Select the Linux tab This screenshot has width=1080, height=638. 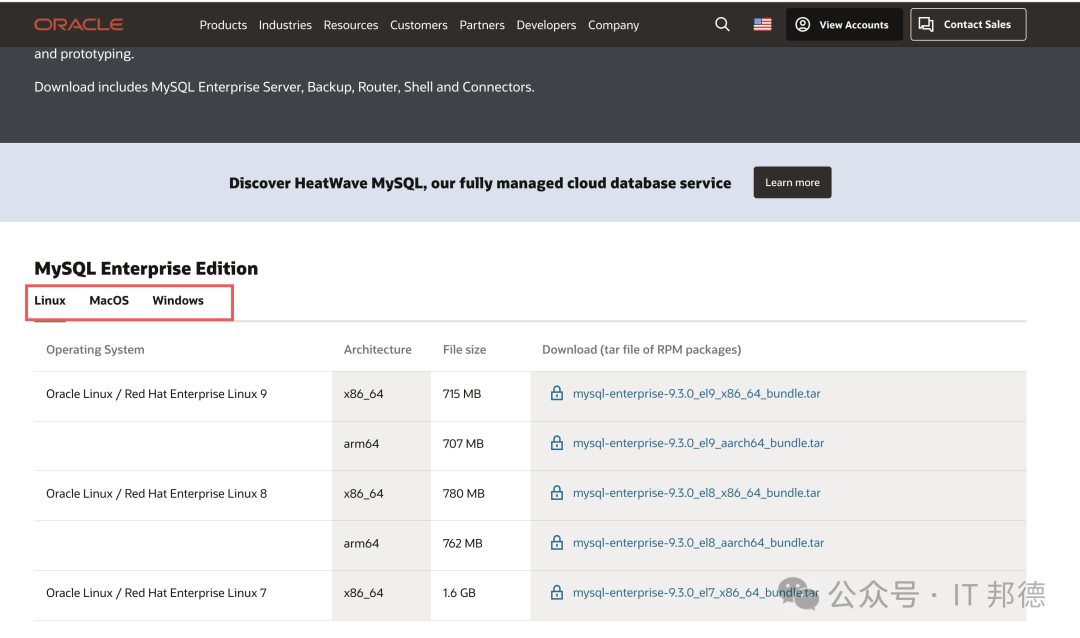coord(50,300)
